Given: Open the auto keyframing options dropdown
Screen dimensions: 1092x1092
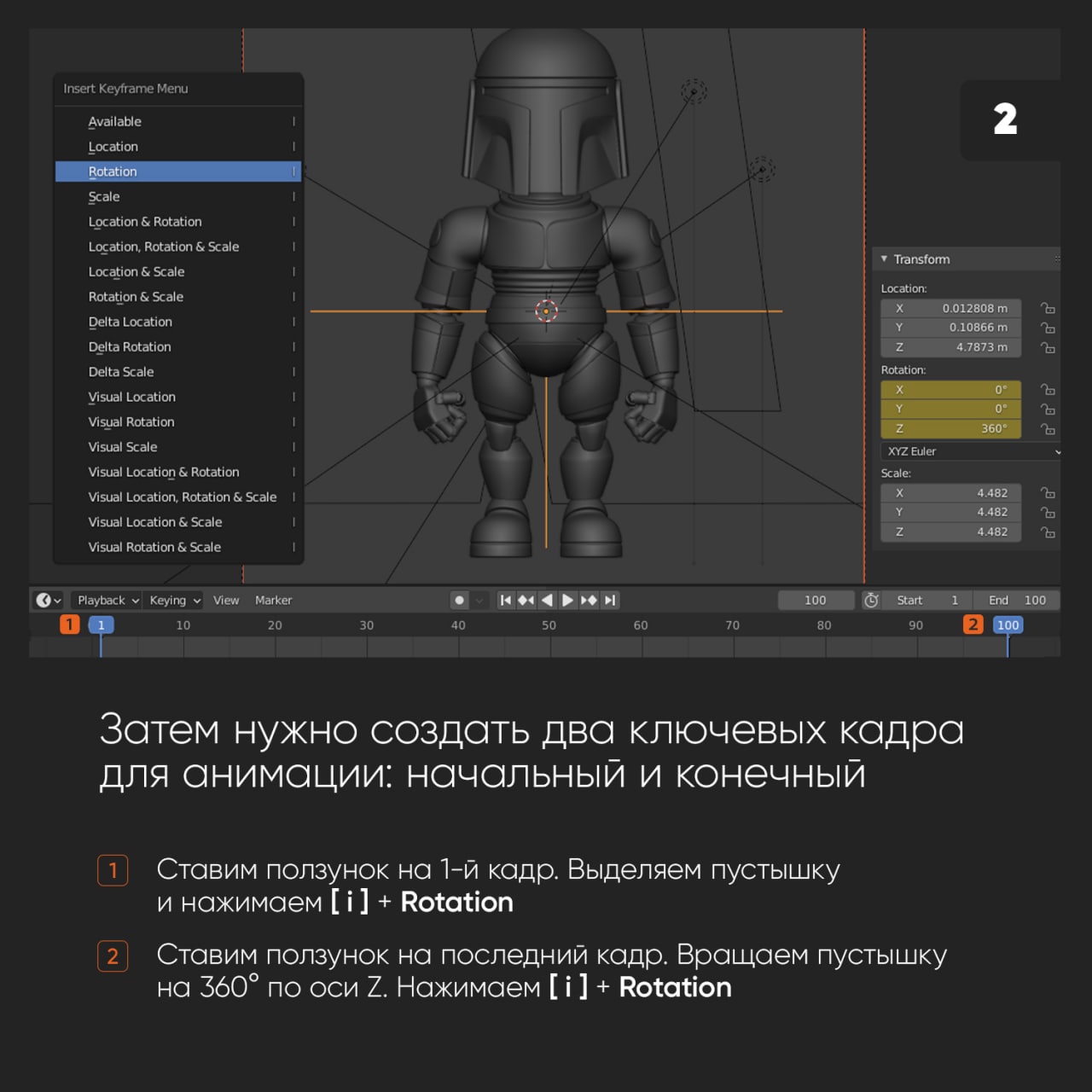Looking at the screenshot, I should coord(479,601).
